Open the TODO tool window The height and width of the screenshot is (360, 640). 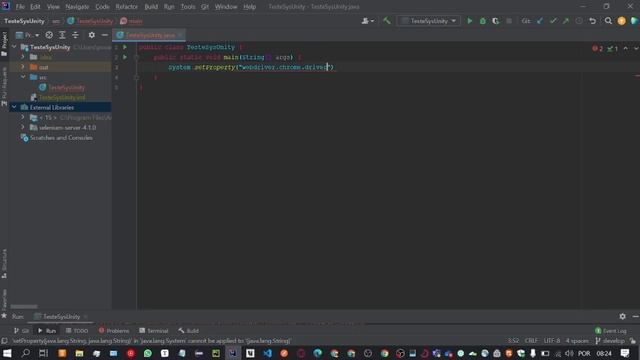[77, 331]
